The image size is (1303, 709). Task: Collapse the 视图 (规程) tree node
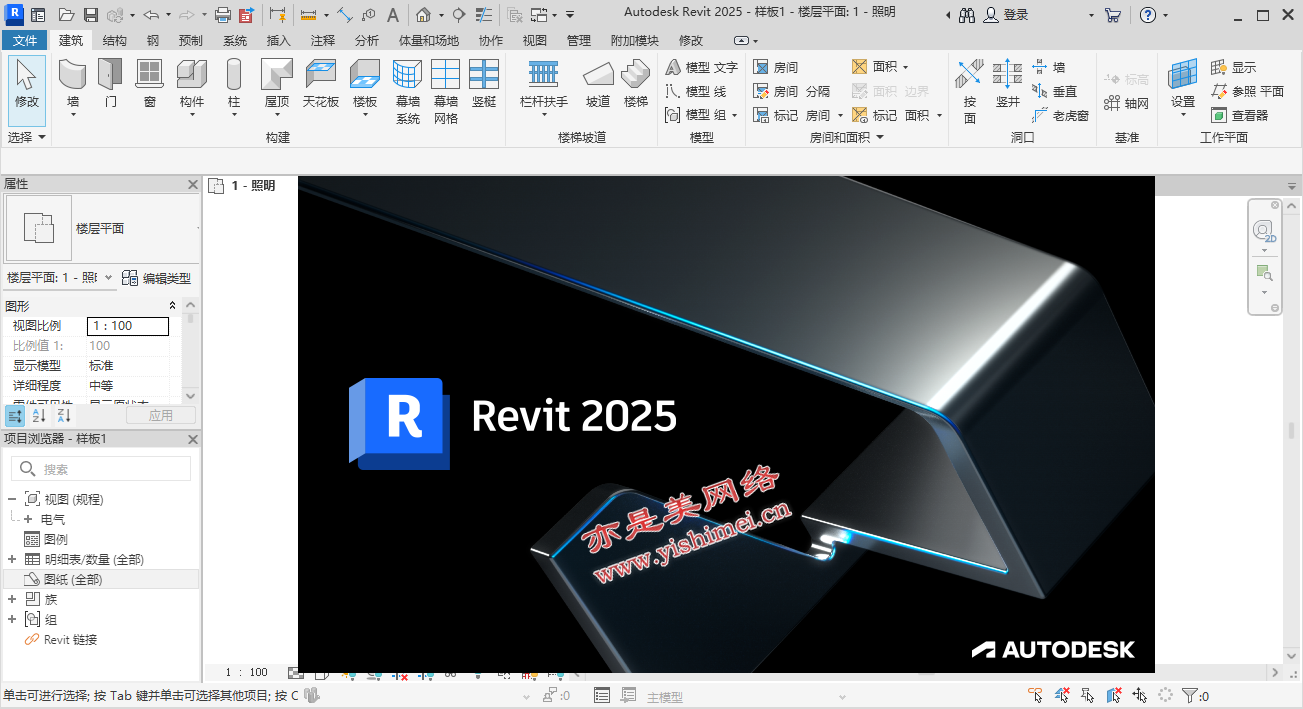pyautogui.click(x=12, y=500)
